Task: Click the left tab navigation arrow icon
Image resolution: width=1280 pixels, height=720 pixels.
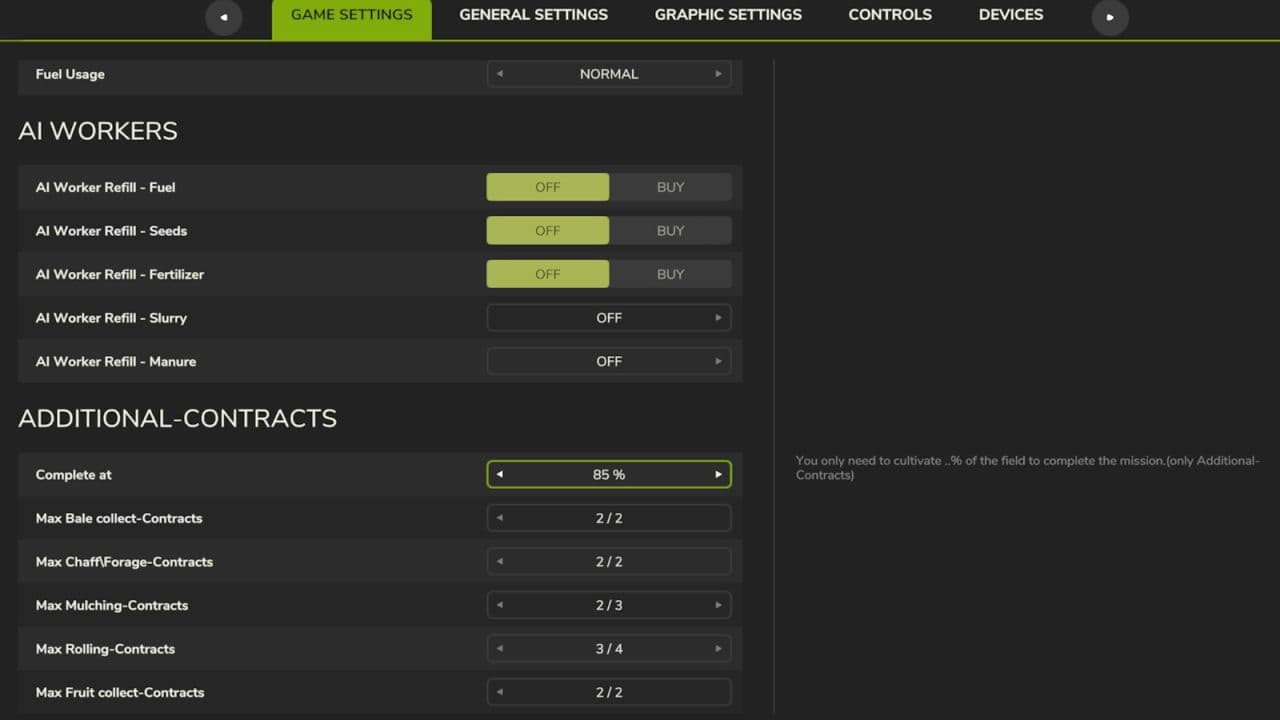Action: tap(224, 18)
